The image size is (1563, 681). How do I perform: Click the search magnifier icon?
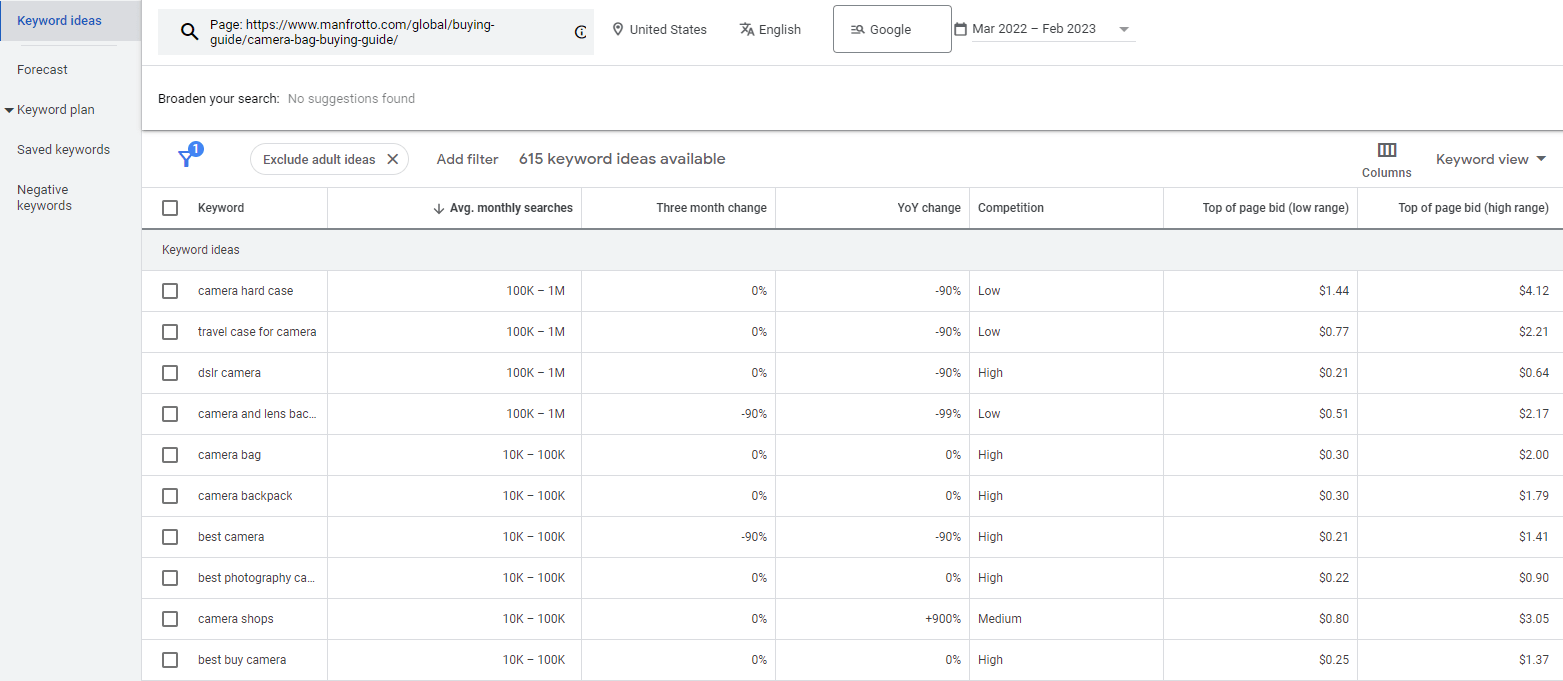(190, 31)
